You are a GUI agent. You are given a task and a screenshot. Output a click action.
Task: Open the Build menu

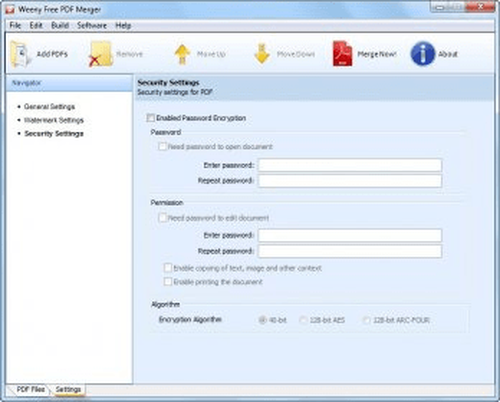coord(60,25)
